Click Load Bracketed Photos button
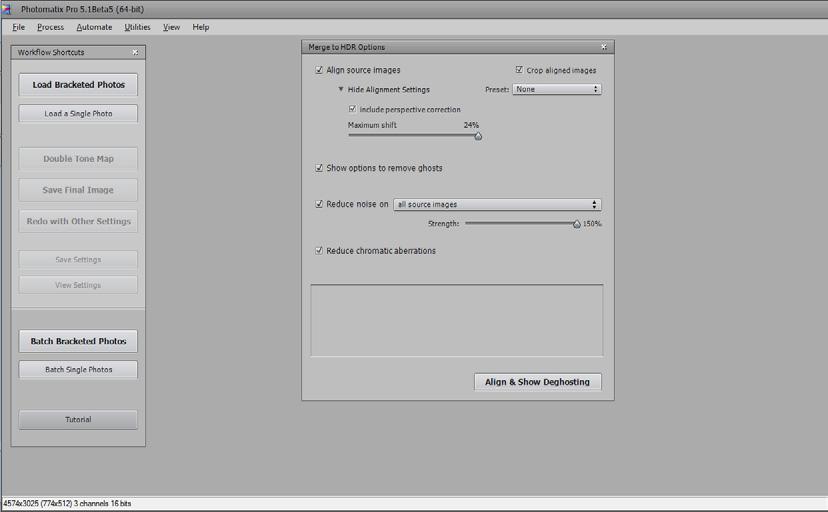Viewport: 828px width, 512px height. (x=78, y=84)
